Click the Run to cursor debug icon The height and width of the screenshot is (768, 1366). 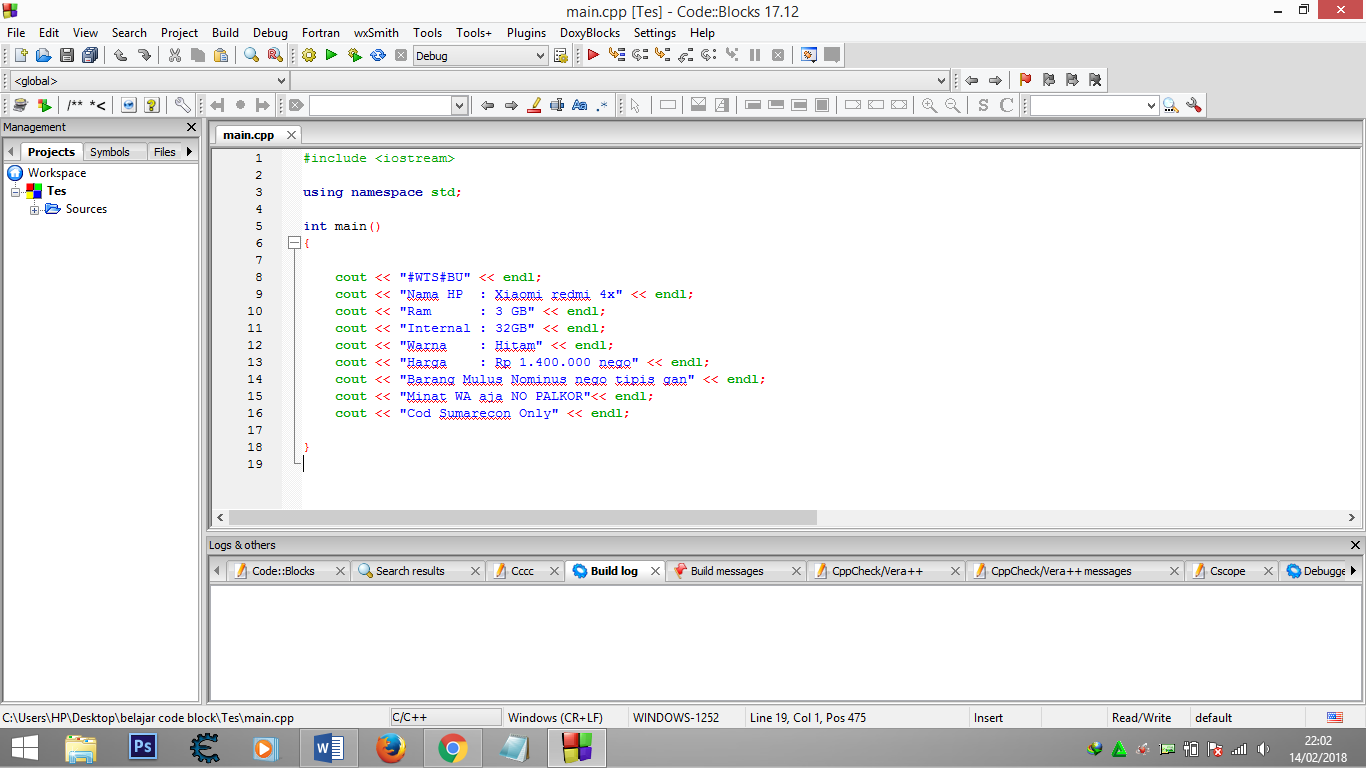pos(617,55)
